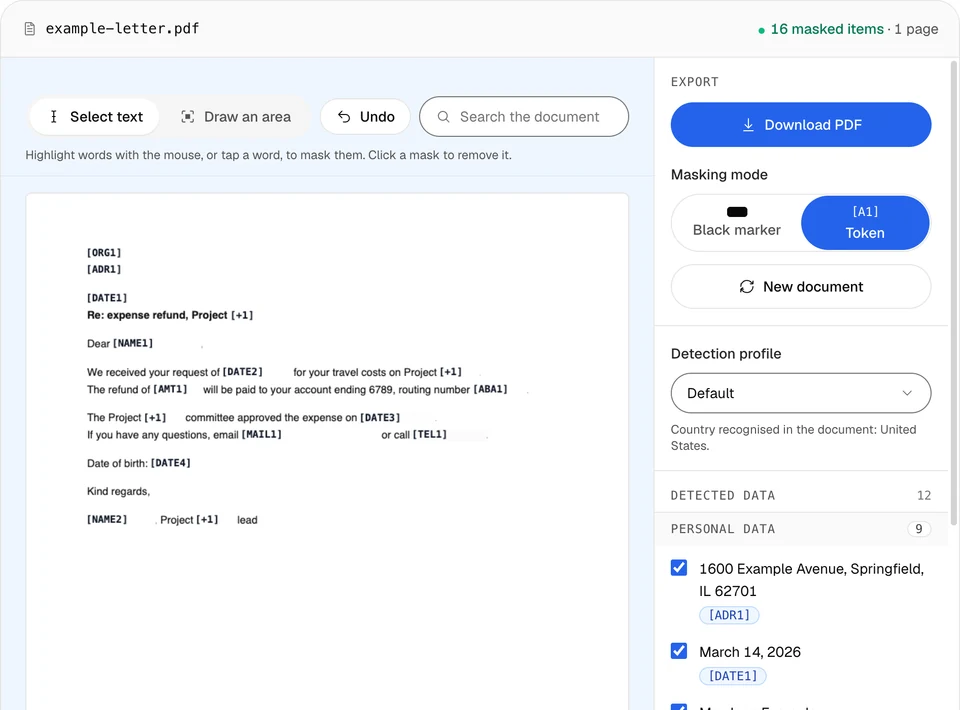Click the [DATE1] chip under March 14, 2026
Viewport: 960px width, 710px height.
pos(733,676)
